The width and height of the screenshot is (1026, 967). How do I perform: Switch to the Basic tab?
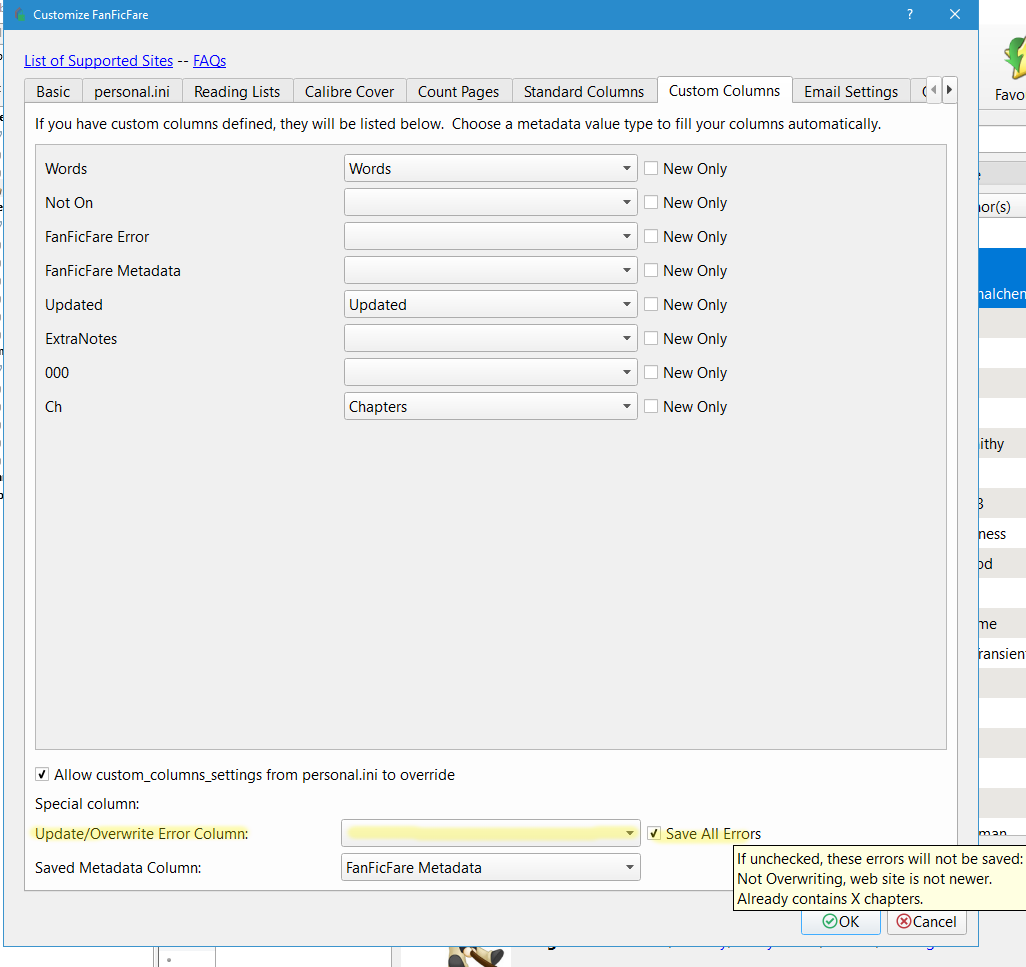click(53, 92)
